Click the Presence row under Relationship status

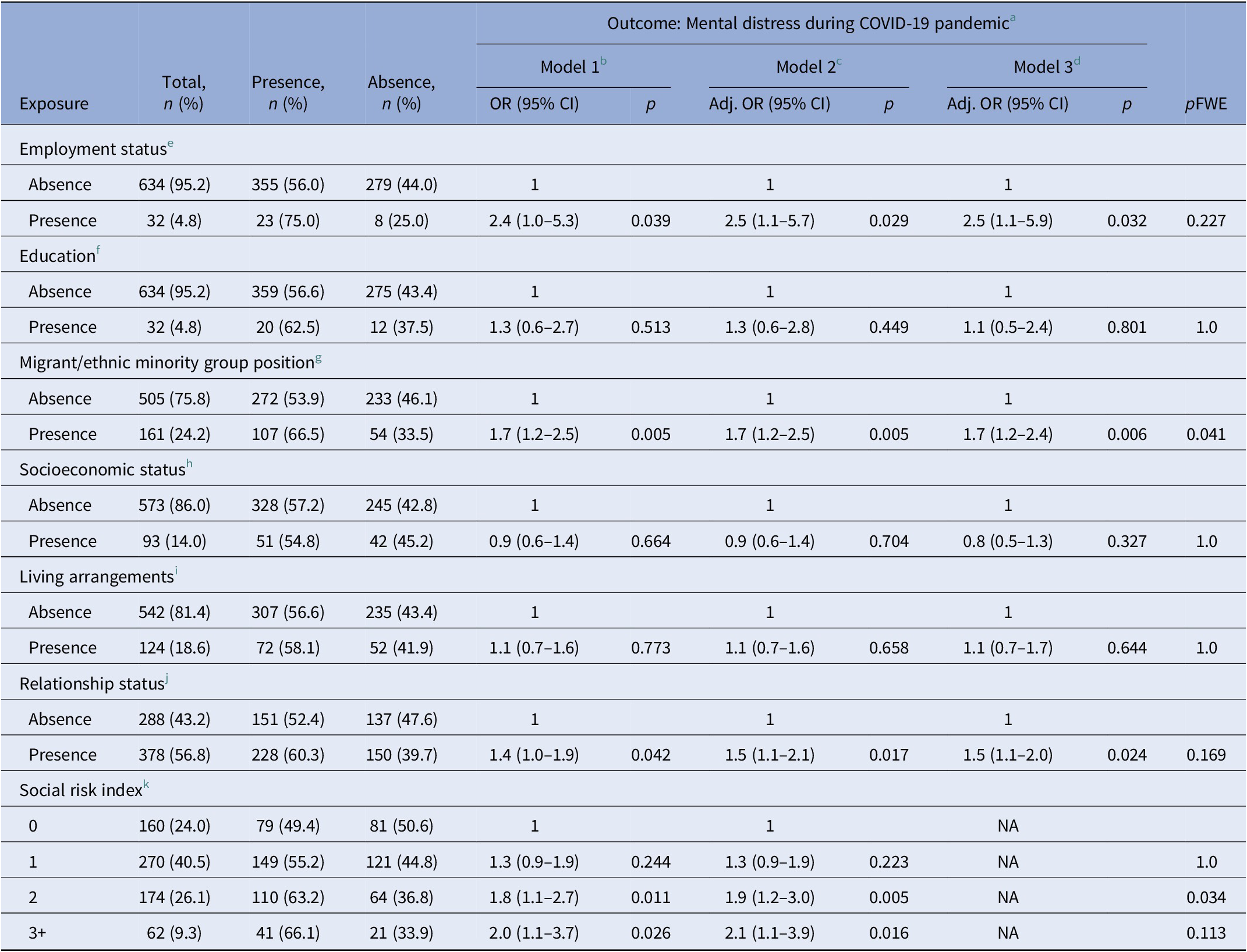pyautogui.click(x=63, y=755)
